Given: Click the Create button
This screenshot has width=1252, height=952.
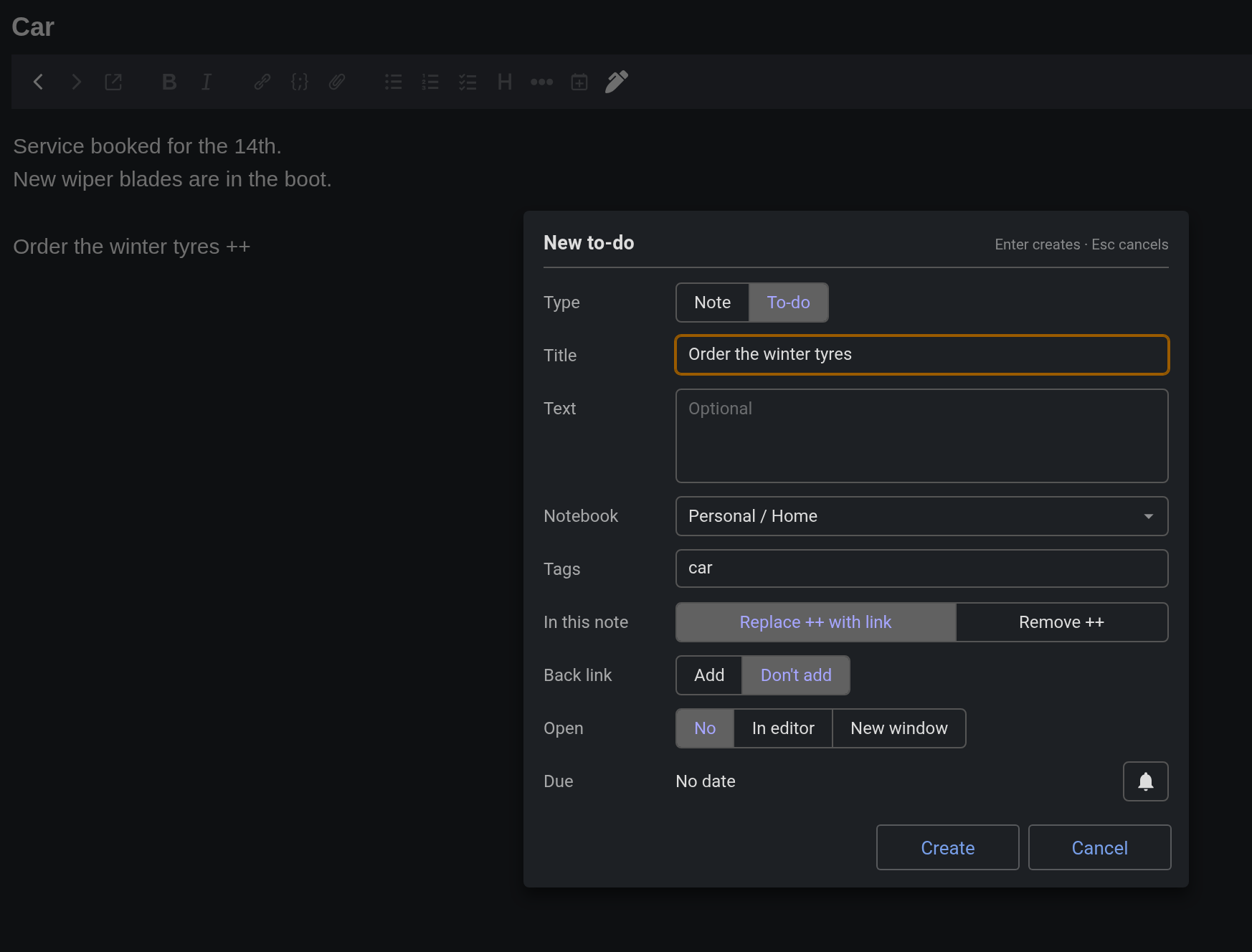Looking at the screenshot, I should (x=948, y=847).
